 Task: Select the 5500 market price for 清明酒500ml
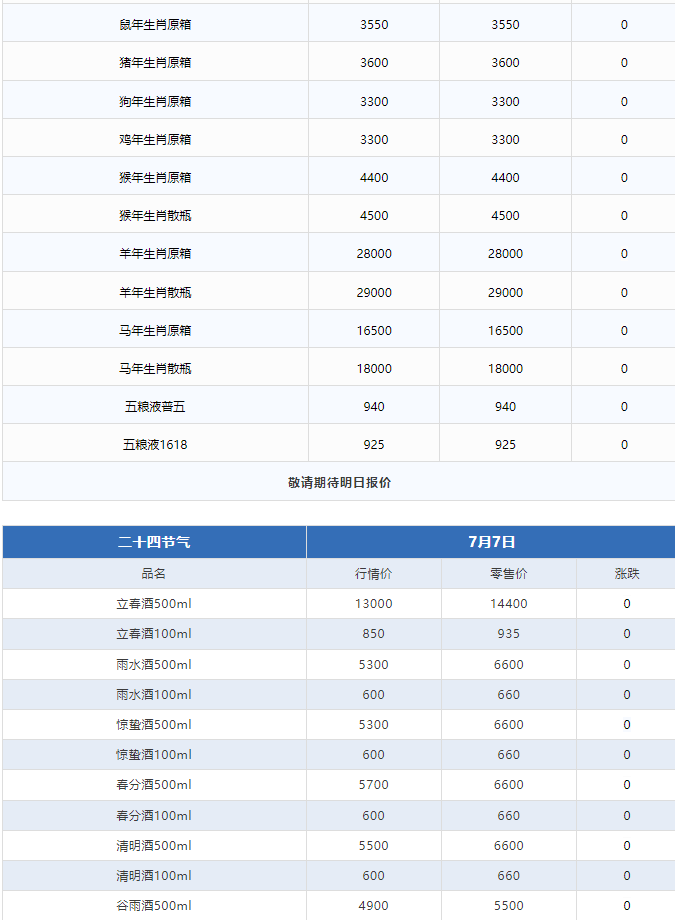[x=373, y=845]
